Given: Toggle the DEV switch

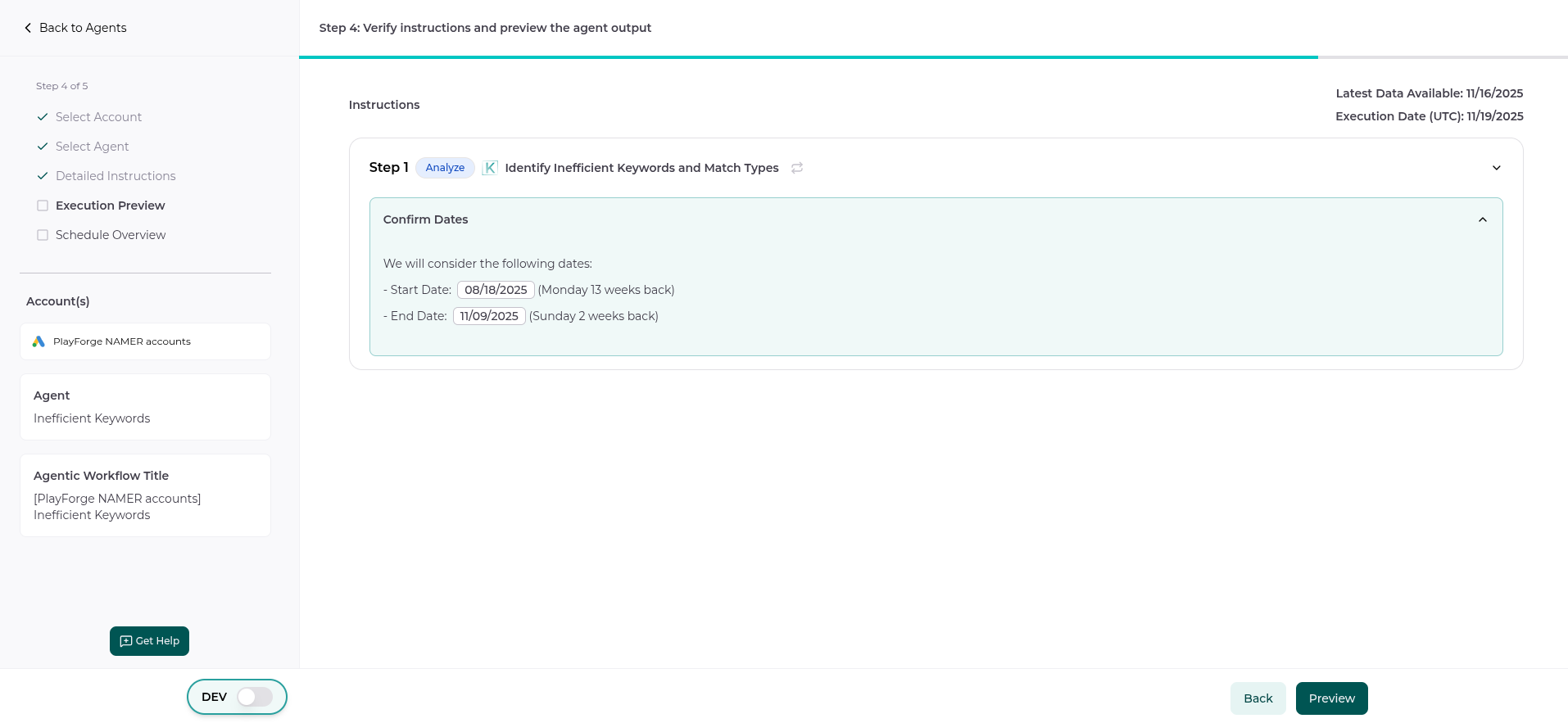Looking at the screenshot, I should click(x=255, y=697).
